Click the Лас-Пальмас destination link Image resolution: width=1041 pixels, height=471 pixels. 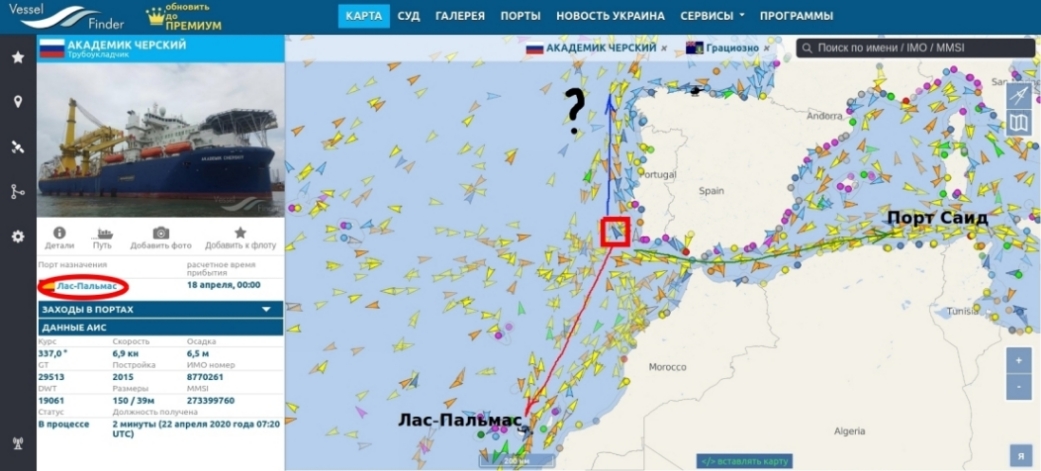point(86,286)
